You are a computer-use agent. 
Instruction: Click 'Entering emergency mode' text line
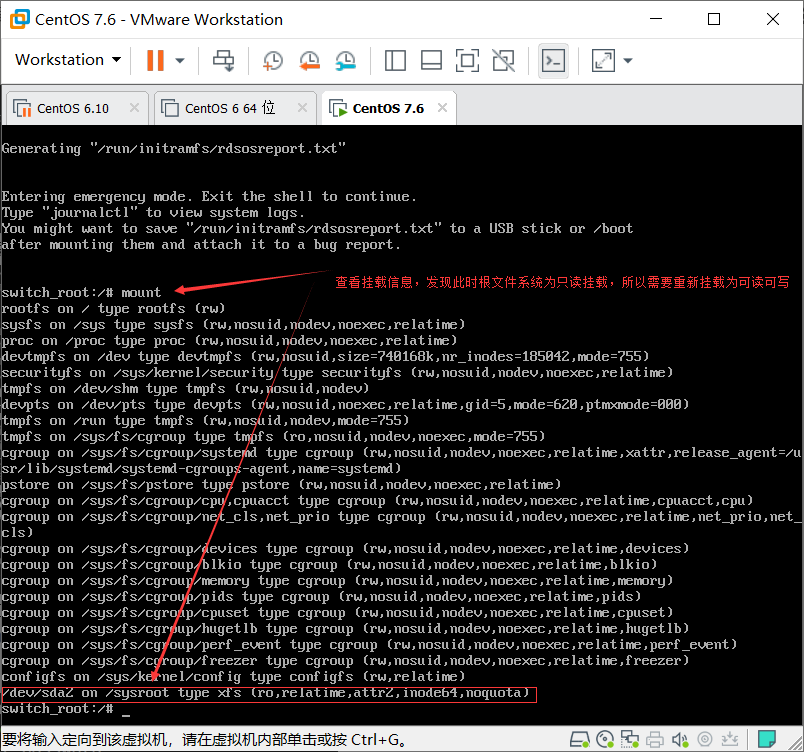[x=209, y=197]
